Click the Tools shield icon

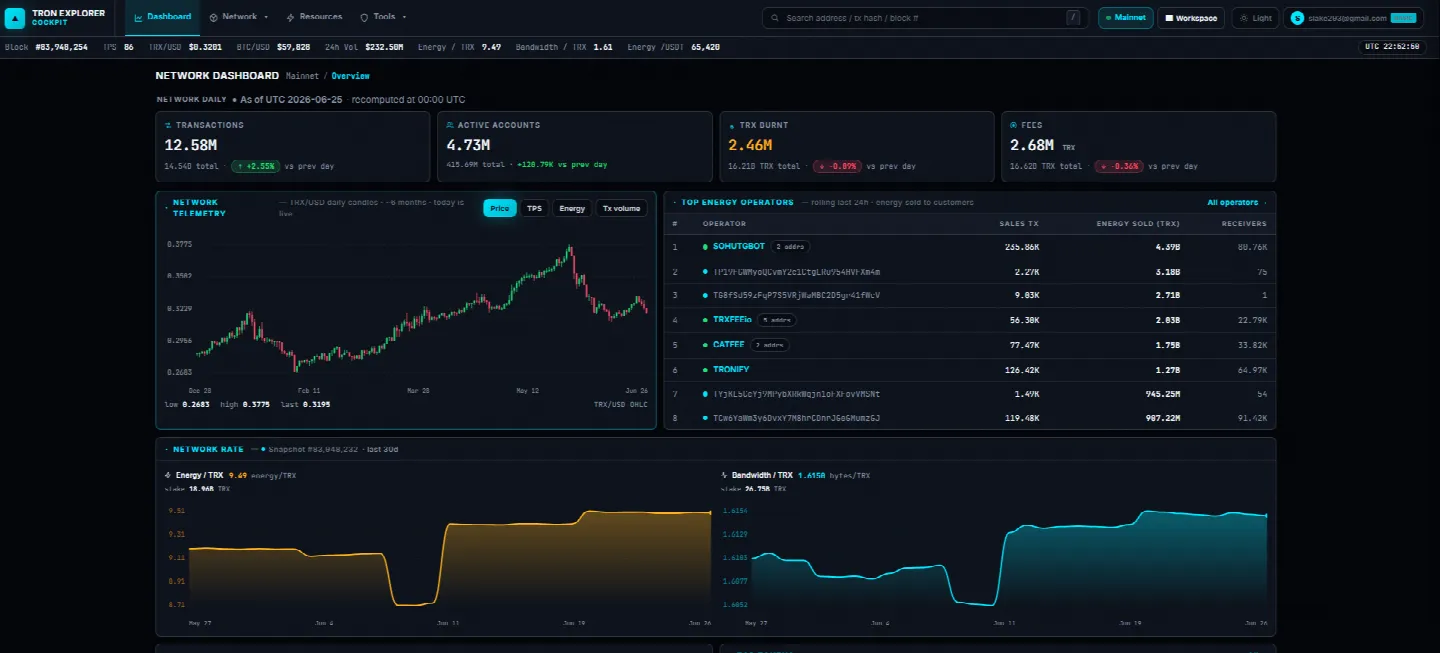364,17
